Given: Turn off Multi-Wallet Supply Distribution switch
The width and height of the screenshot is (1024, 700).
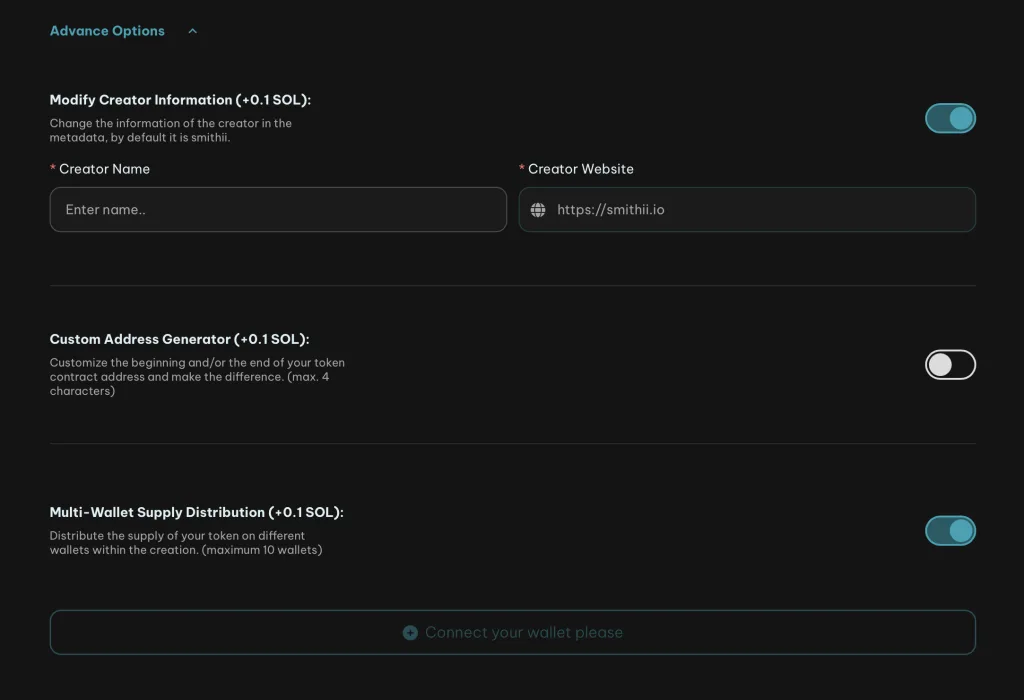Looking at the screenshot, I should [x=949, y=531].
